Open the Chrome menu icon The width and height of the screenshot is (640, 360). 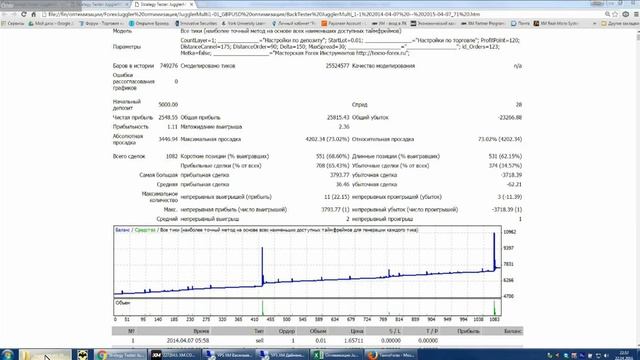pos(636,14)
